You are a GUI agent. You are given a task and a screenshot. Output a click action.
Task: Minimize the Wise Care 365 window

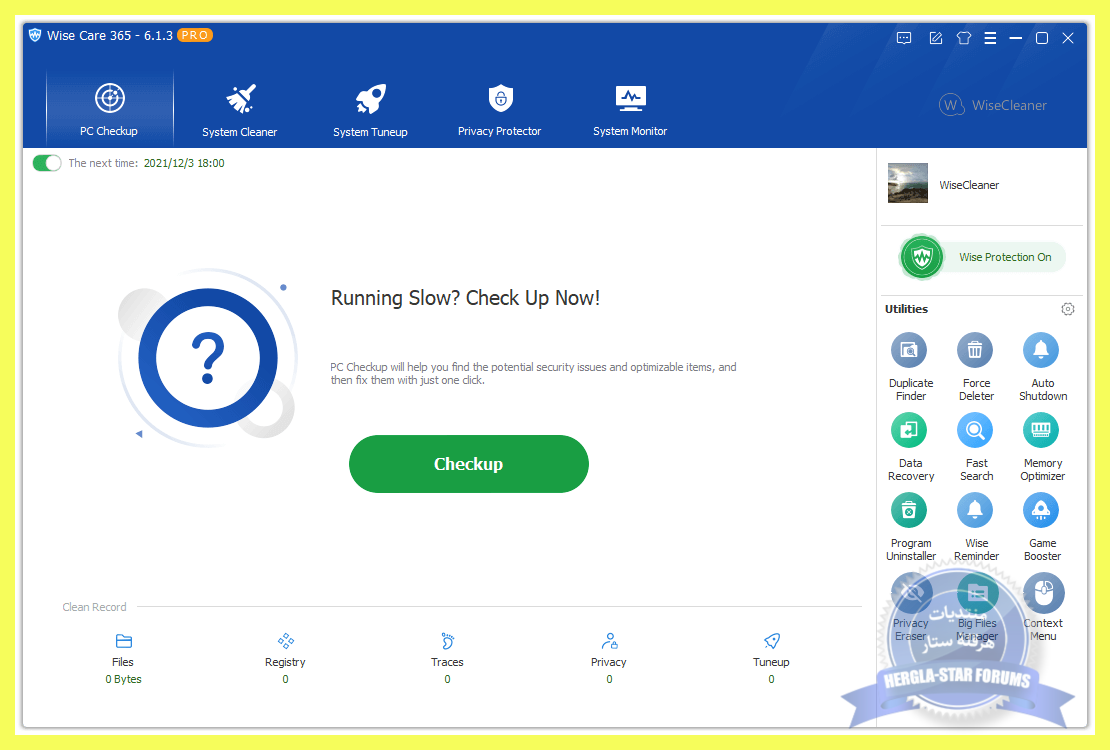click(1016, 38)
